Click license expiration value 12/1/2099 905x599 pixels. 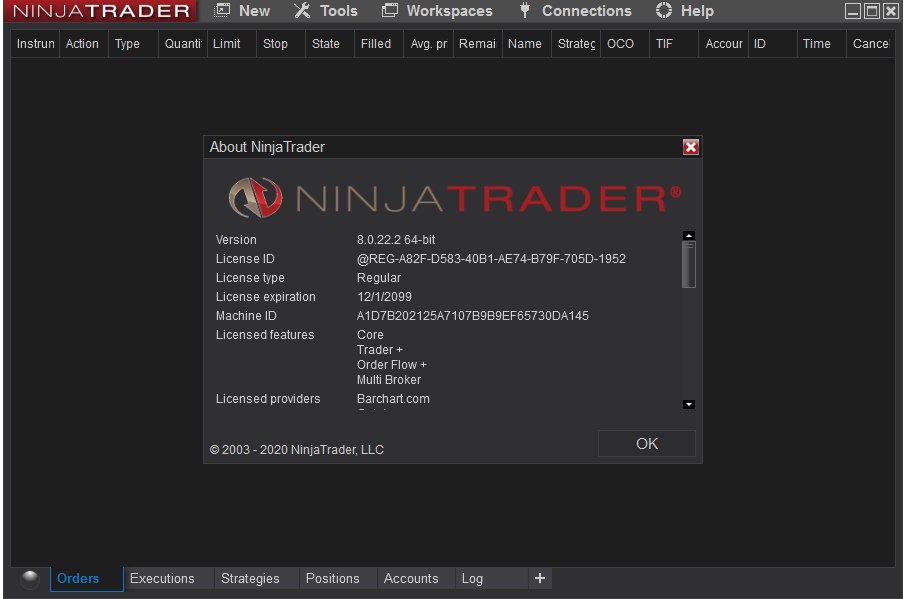[384, 297]
